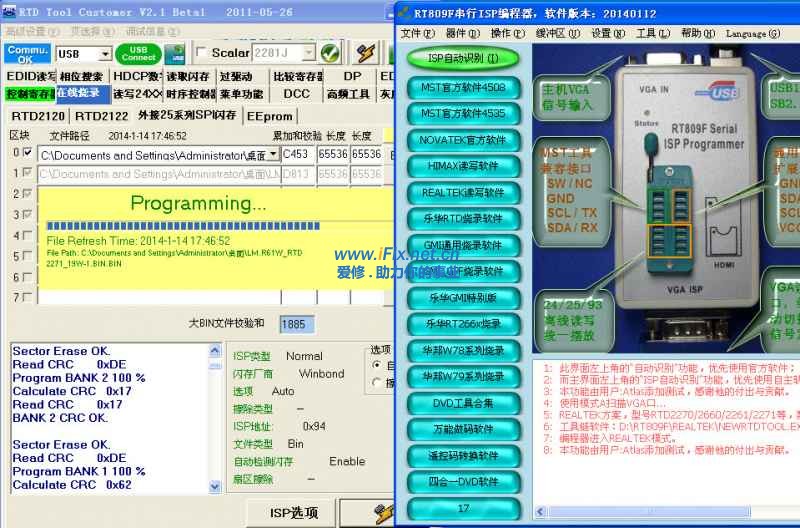
Task: Toggle block 2 checkbox
Action: [28, 193]
